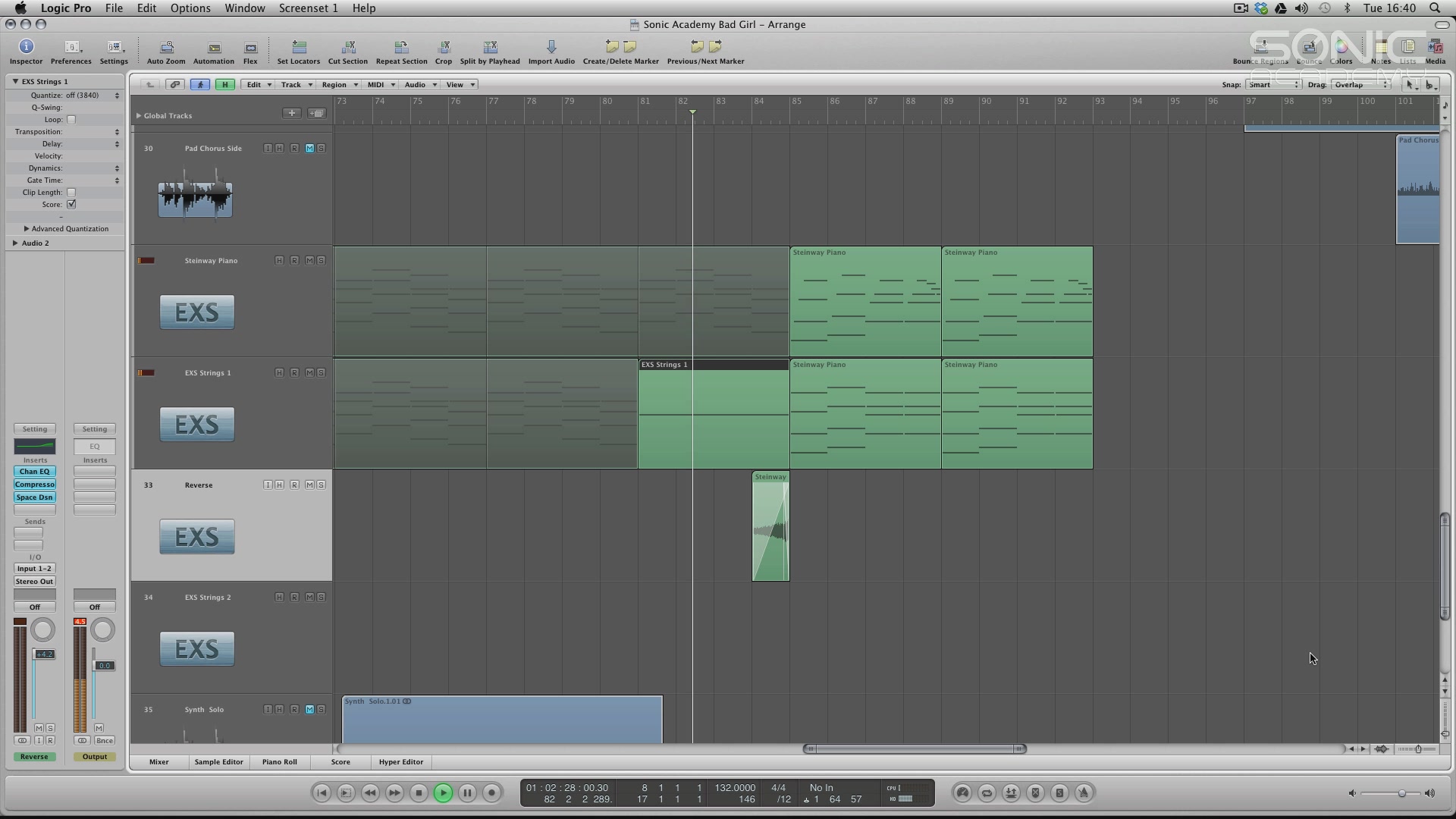Image resolution: width=1456 pixels, height=819 pixels.
Task: Uncheck the Score checkbox
Action: [x=71, y=205]
